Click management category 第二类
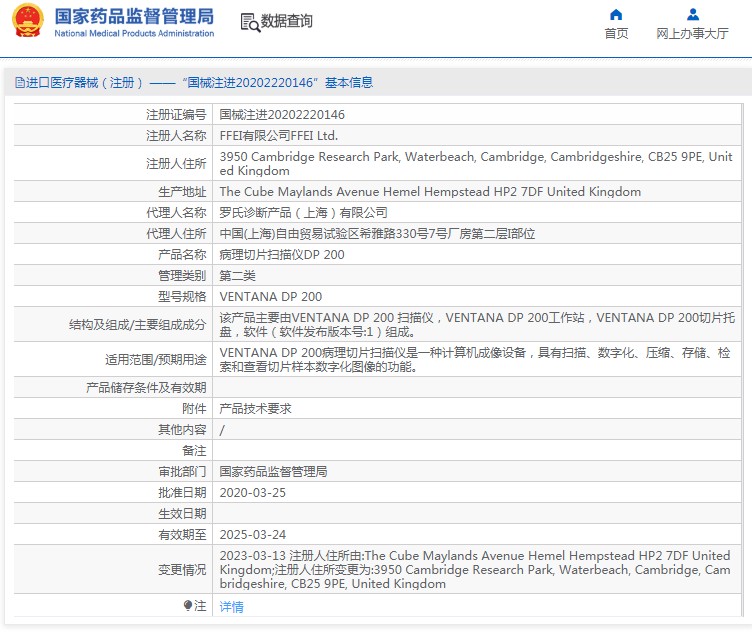The image size is (752, 633). coord(237,276)
